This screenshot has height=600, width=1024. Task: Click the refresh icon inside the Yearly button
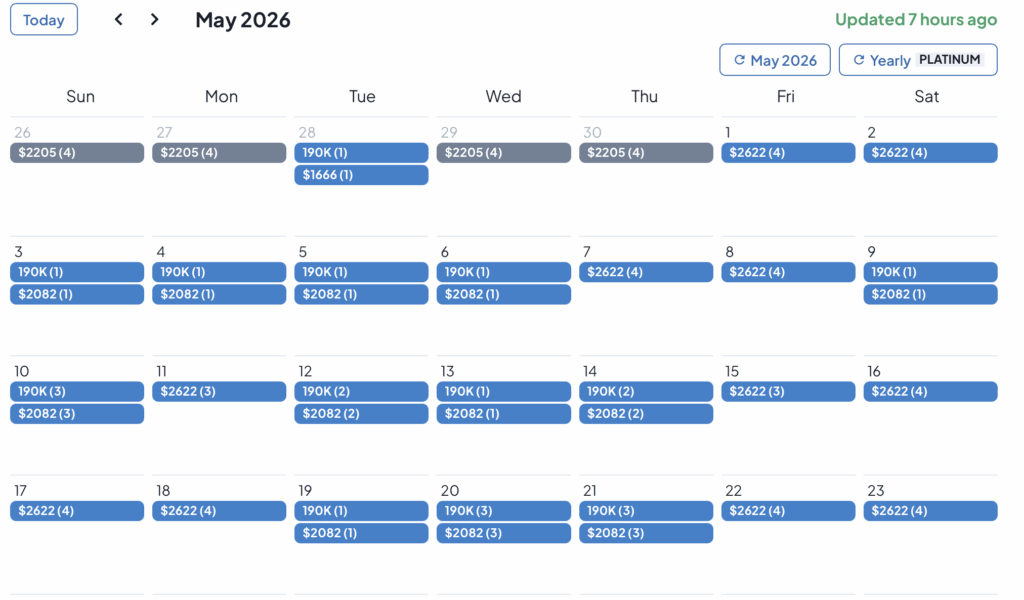[858, 60]
